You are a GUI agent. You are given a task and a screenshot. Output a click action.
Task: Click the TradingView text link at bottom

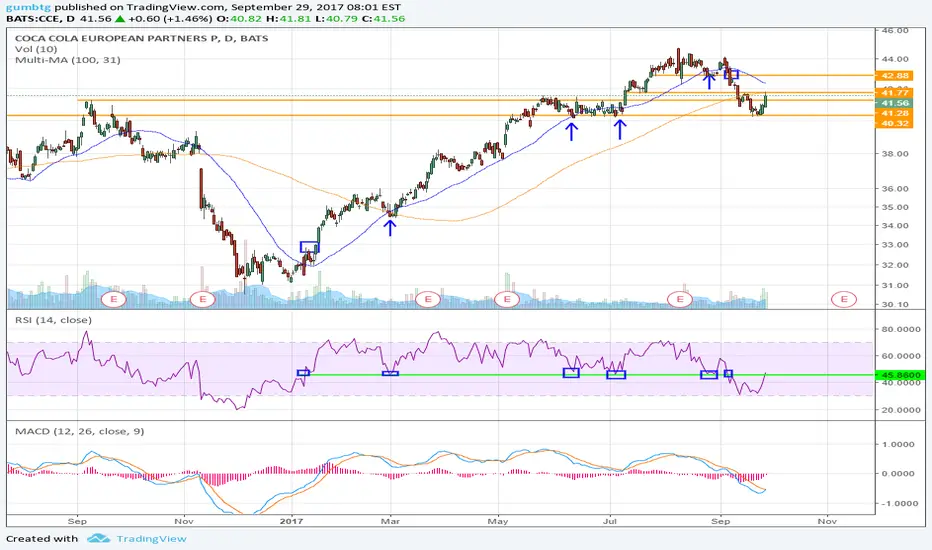point(151,539)
